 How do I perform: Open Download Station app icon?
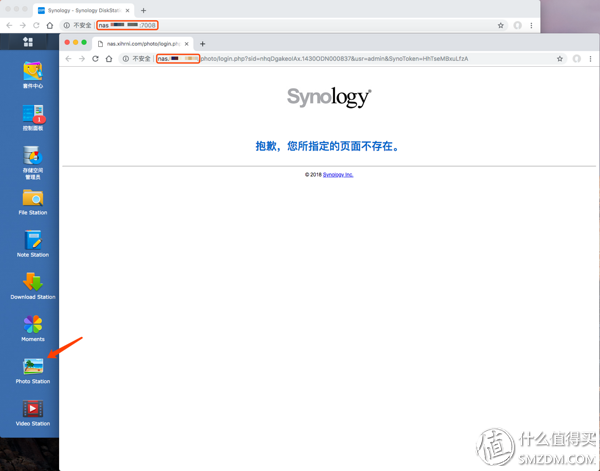pos(33,282)
